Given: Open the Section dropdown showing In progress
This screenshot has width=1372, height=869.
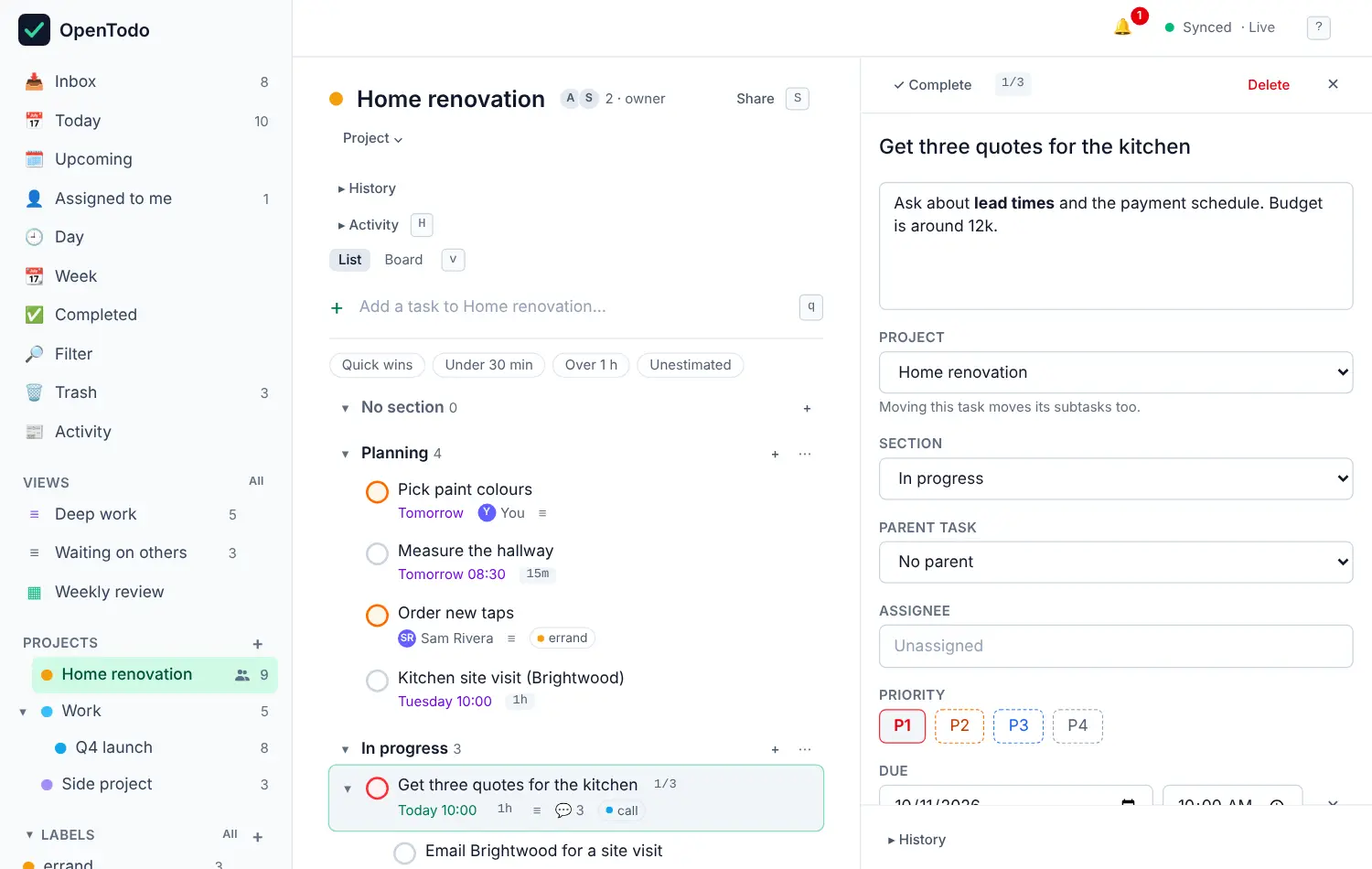Looking at the screenshot, I should tap(1116, 478).
